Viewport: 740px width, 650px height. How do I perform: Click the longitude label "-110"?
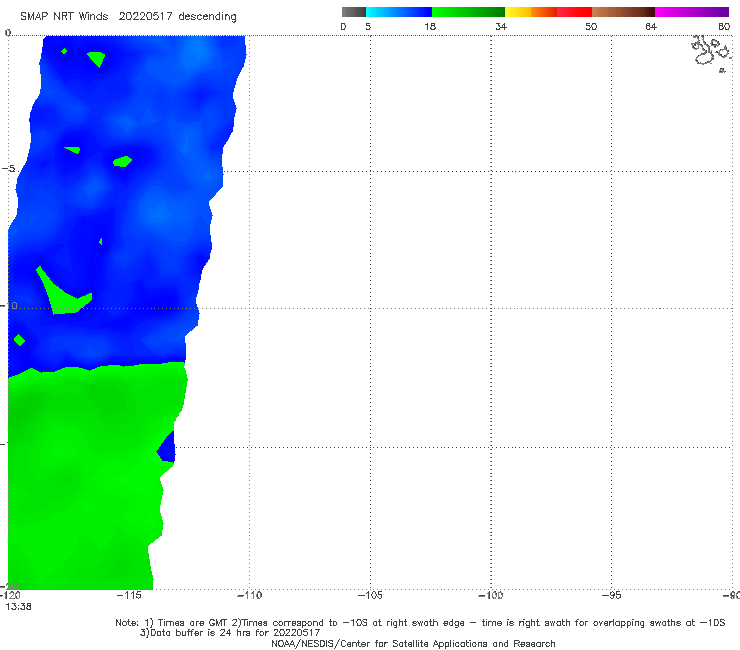250,596
